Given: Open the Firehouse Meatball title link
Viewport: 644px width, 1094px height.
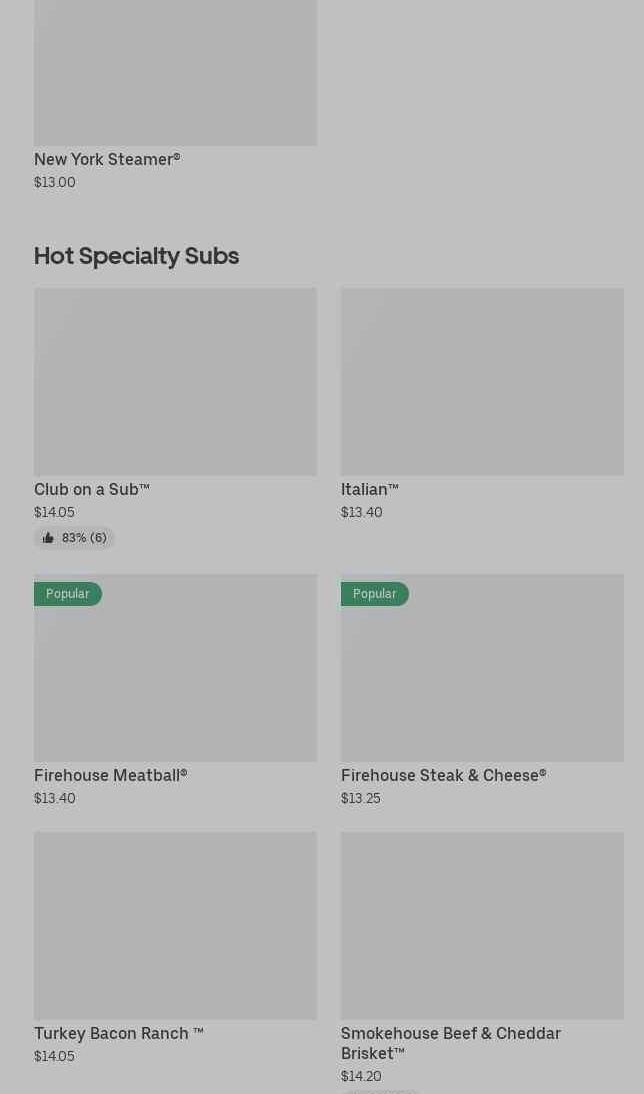Looking at the screenshot, I should (111, 776).
